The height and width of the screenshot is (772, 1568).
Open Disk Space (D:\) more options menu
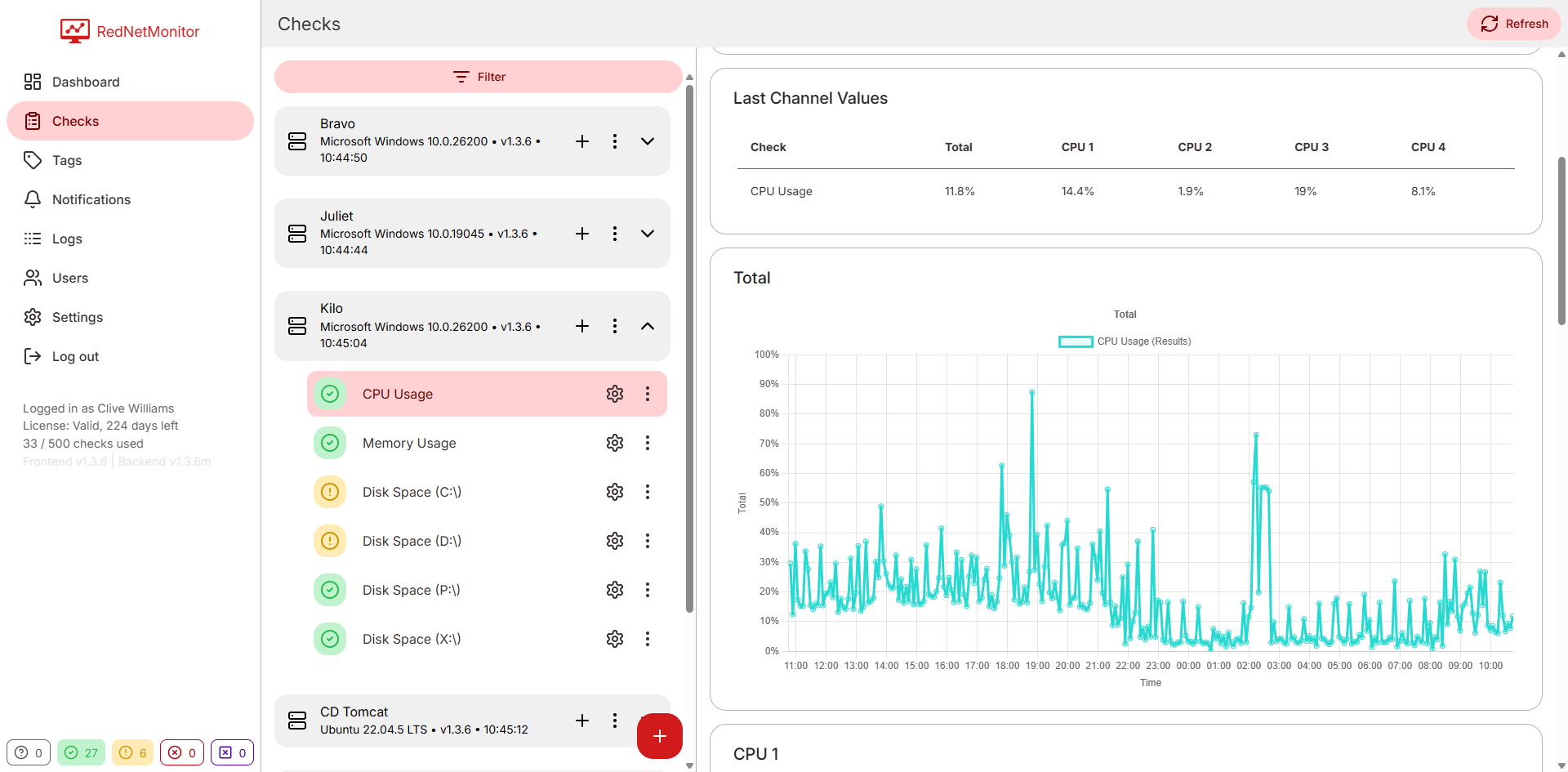pyautogui.click(x=648, y=541)
